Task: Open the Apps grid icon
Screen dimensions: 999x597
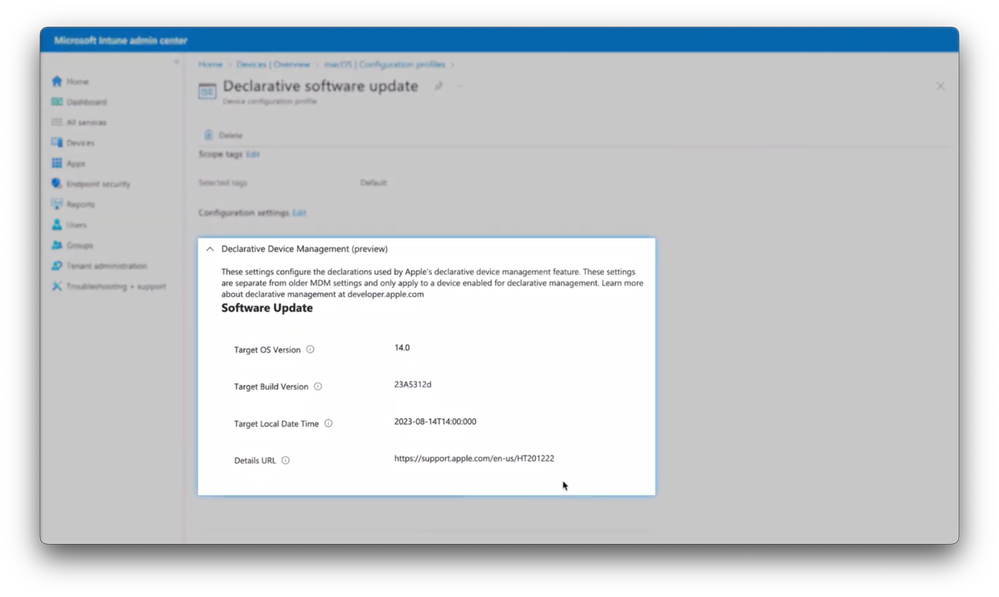Action: pos(57,163)
